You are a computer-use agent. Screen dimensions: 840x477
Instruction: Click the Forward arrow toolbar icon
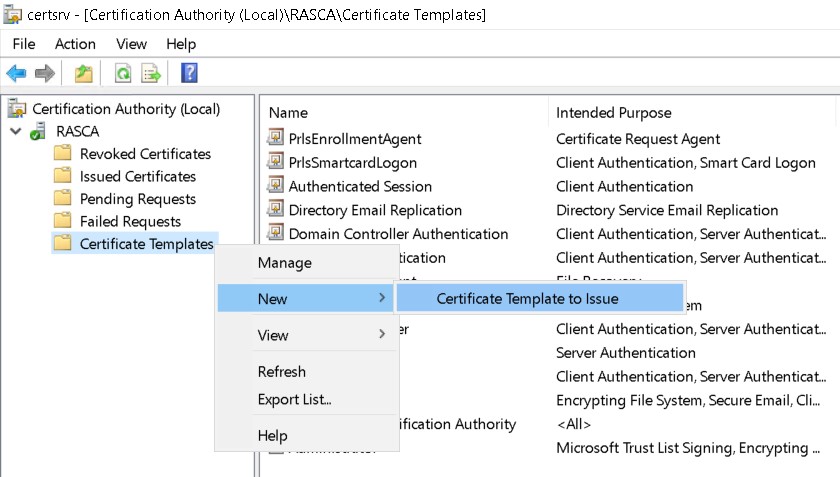coord(44,73)
